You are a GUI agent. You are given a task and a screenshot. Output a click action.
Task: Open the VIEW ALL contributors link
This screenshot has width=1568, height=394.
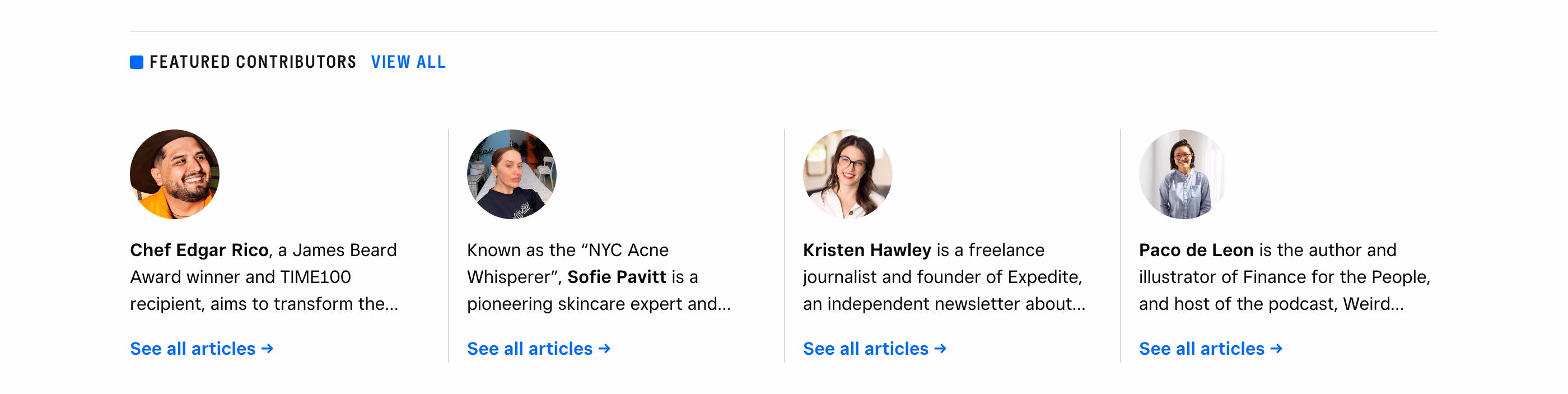pos(408,62)
